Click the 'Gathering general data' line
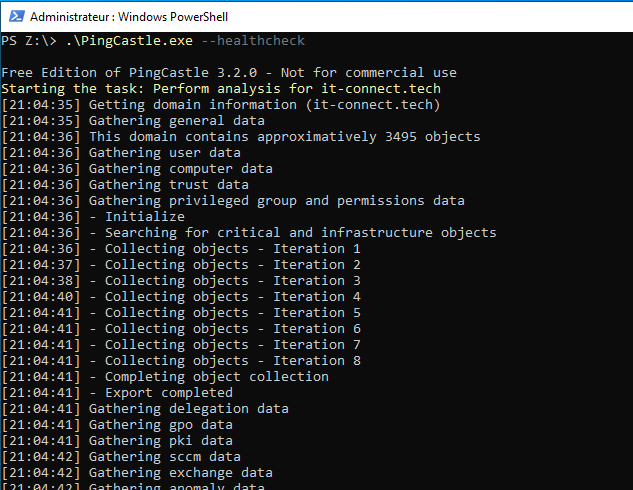The width and height of the screenshot is (633, 490). pyautogui.click(x=176, y=121)
